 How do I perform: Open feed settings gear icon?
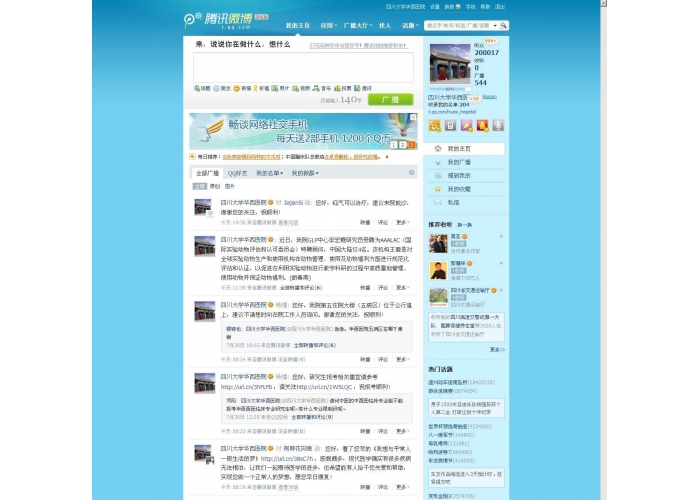[412, 172]
